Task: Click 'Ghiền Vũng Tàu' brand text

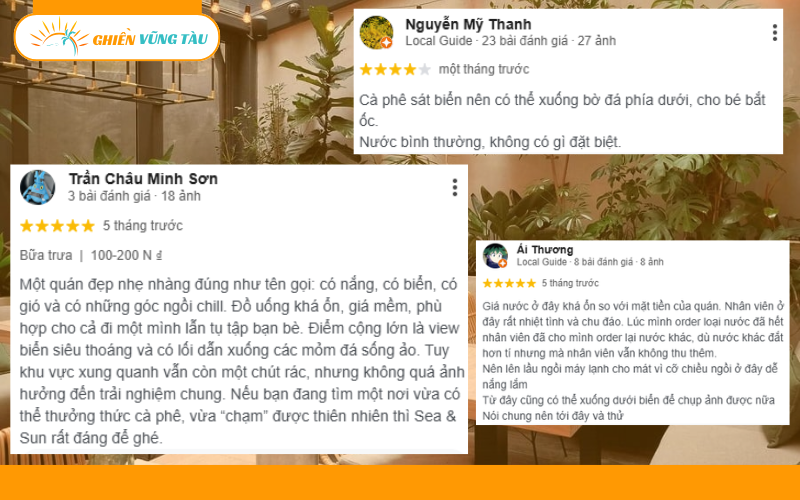Action: coord(151,39)
